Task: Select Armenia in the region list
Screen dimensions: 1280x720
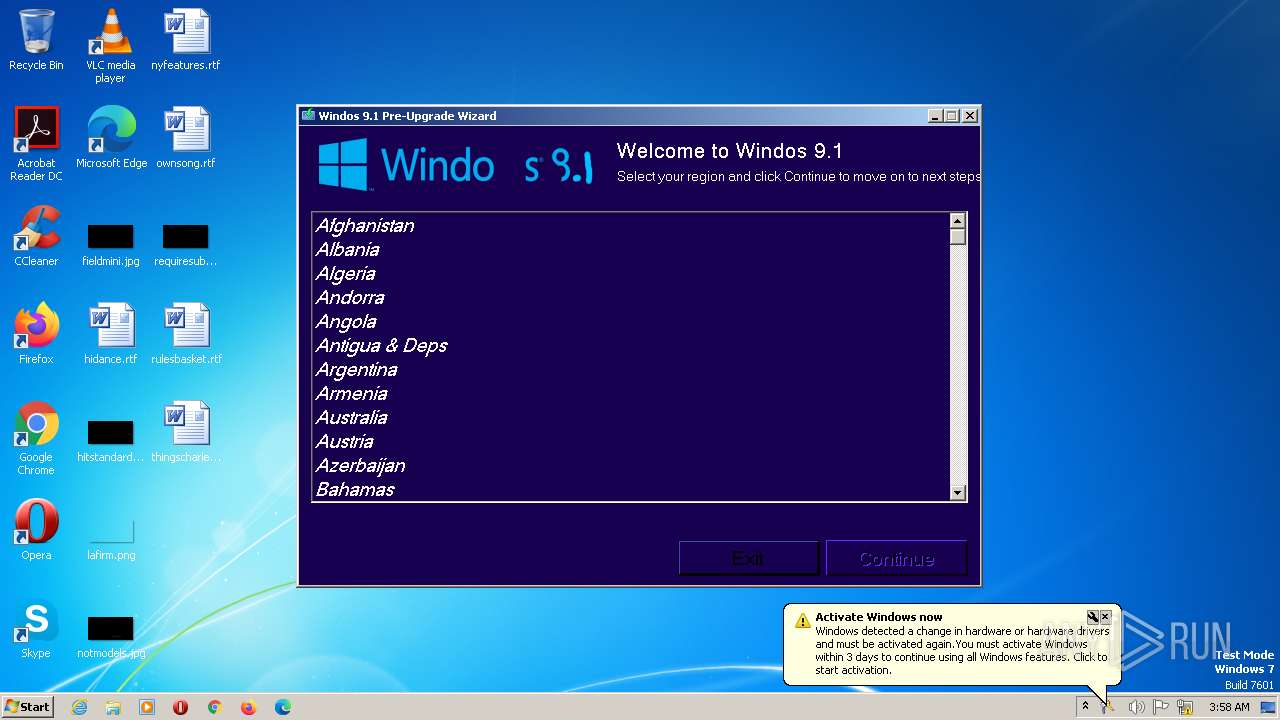Action: click(631, 394)
